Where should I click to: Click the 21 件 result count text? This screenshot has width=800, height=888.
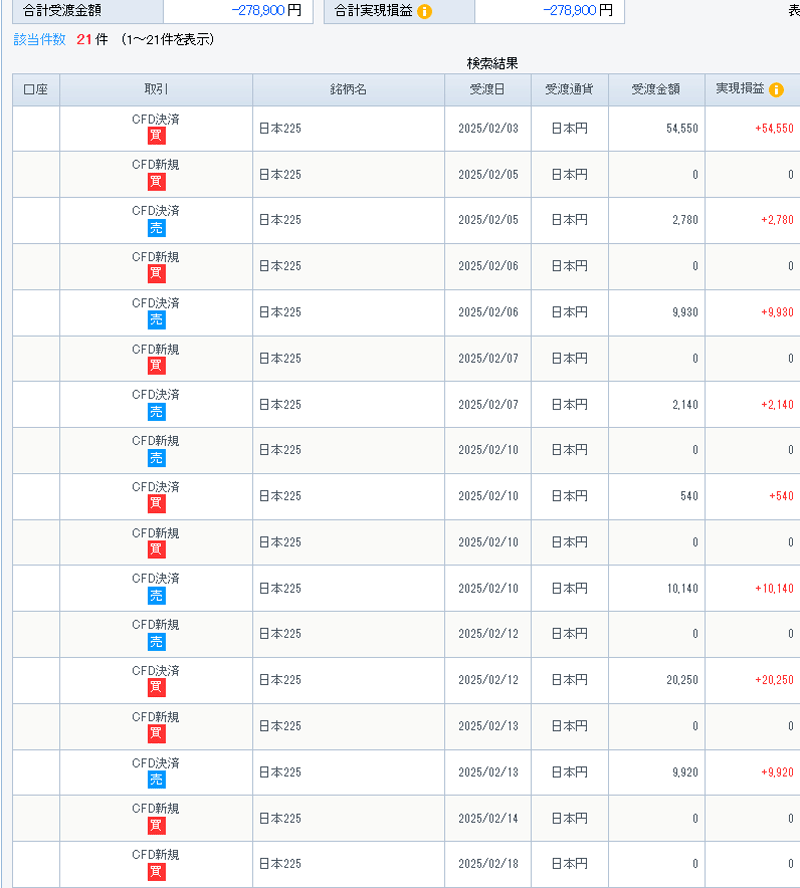tap(92, 39)
